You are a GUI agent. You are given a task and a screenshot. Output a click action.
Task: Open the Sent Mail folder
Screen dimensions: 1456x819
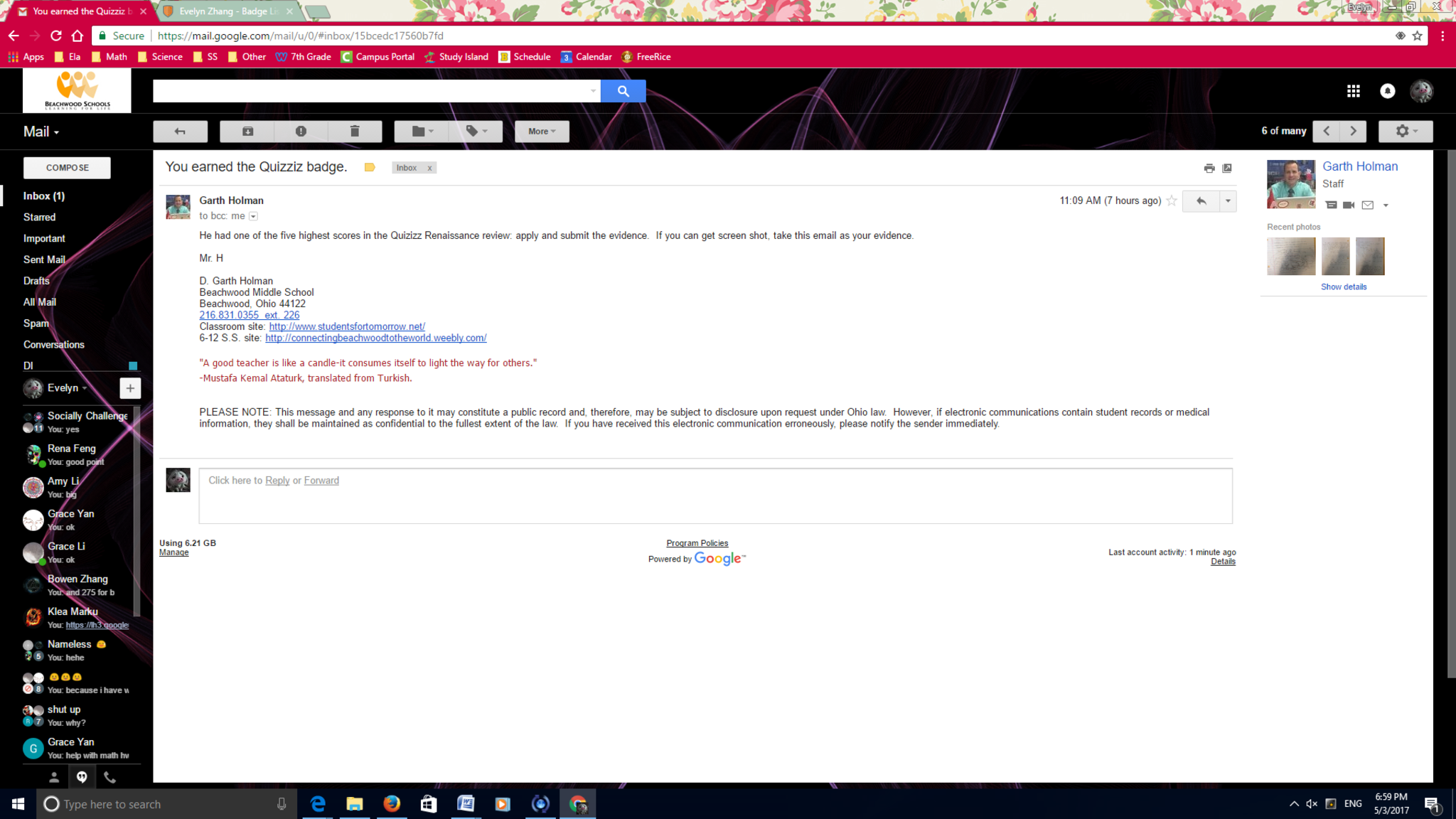coord(44,259)
